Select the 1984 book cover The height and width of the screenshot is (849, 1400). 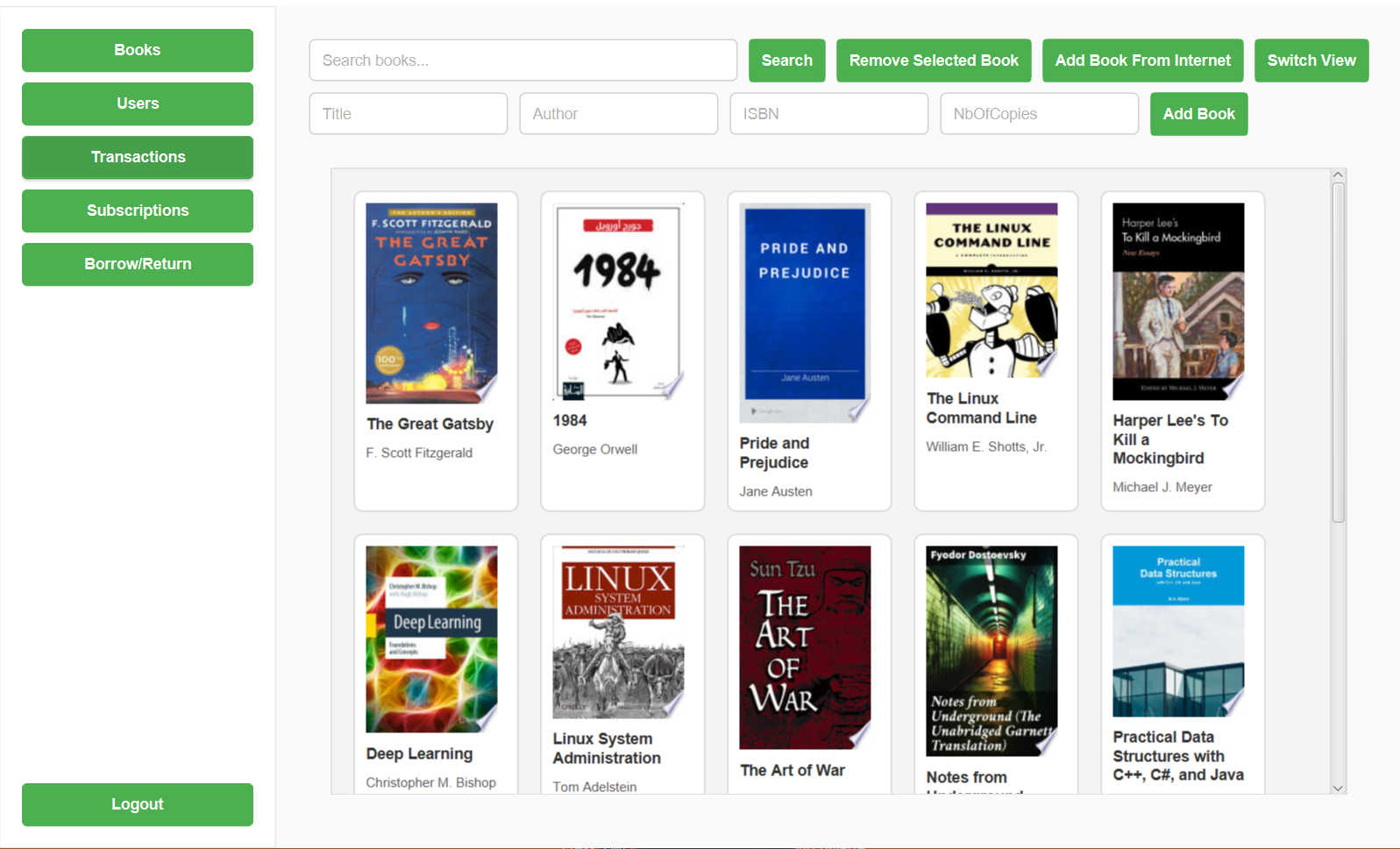coord(618,302)
